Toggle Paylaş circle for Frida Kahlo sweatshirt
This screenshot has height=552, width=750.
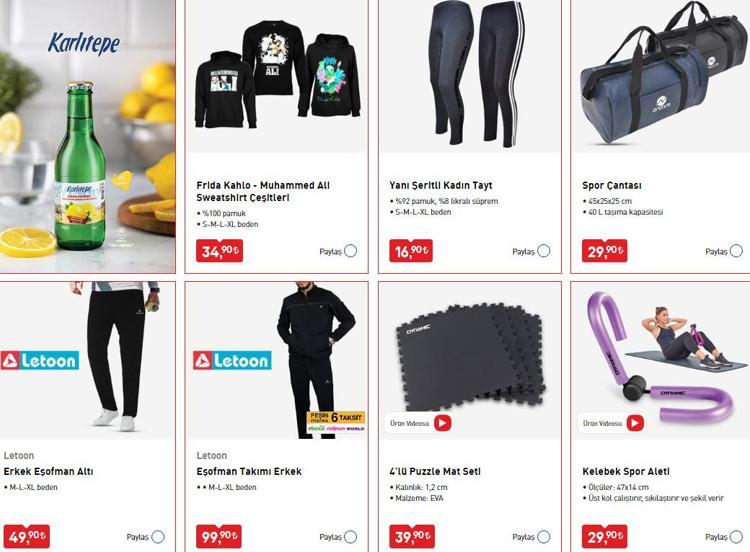click(351, 251)
